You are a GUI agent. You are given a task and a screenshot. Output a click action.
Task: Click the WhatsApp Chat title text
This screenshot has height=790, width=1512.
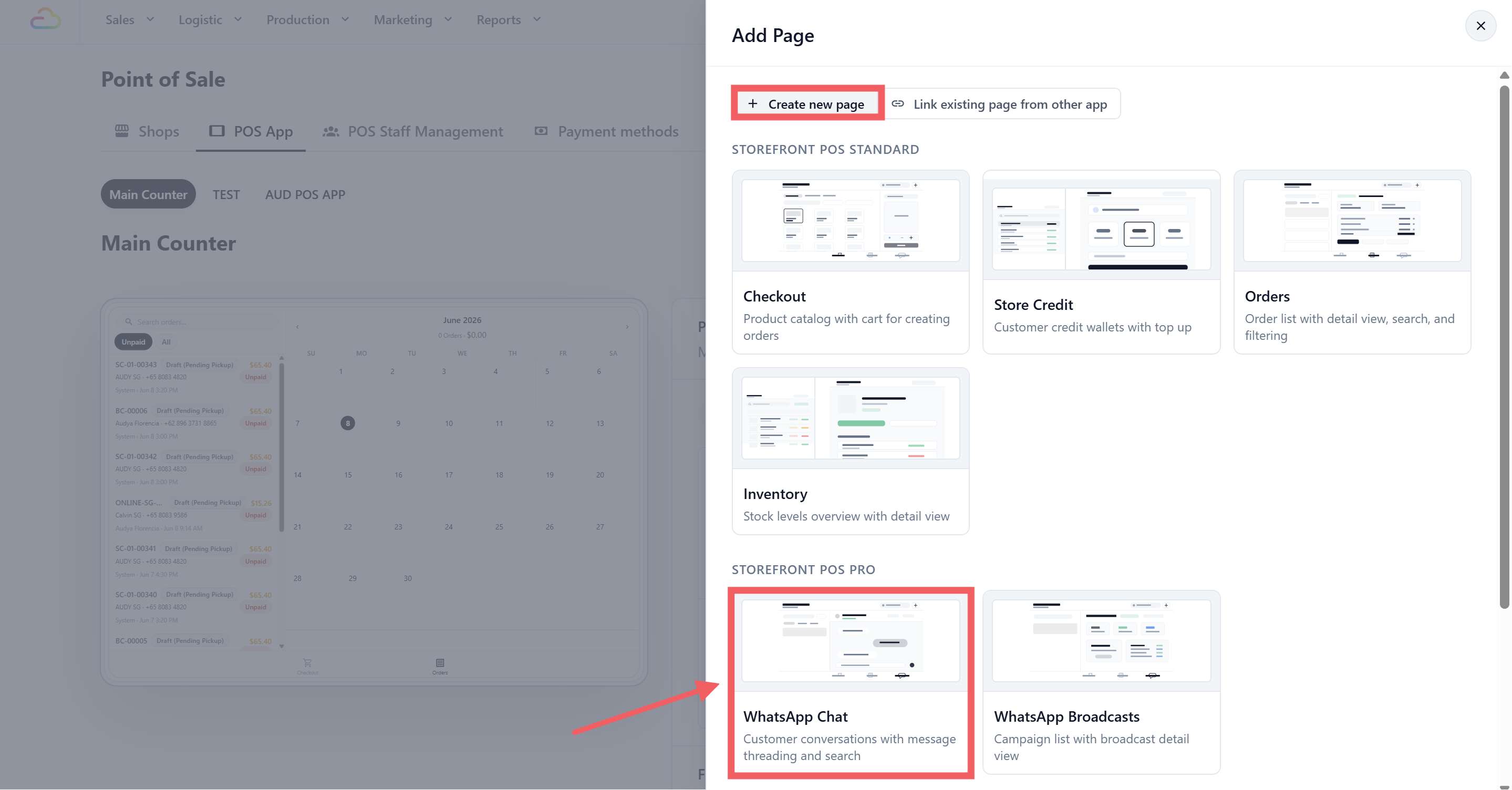click(795, 716)
